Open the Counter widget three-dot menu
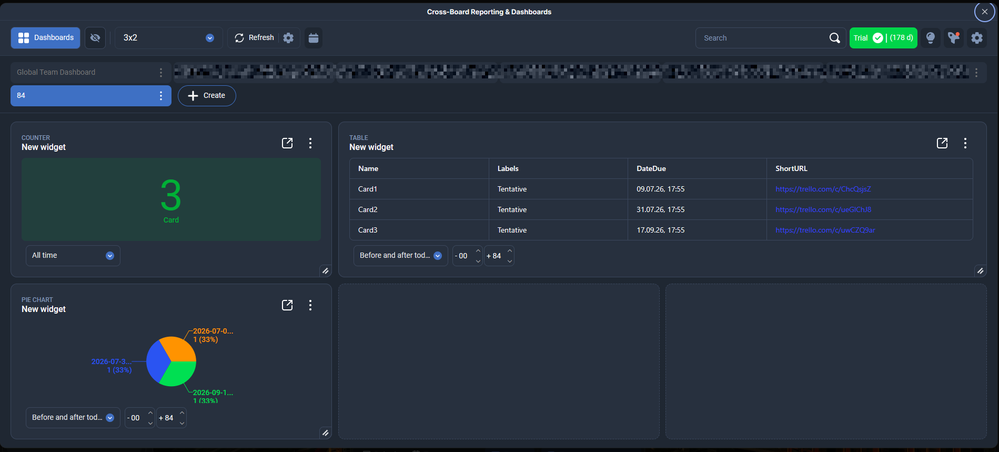 tap(310, 143)
